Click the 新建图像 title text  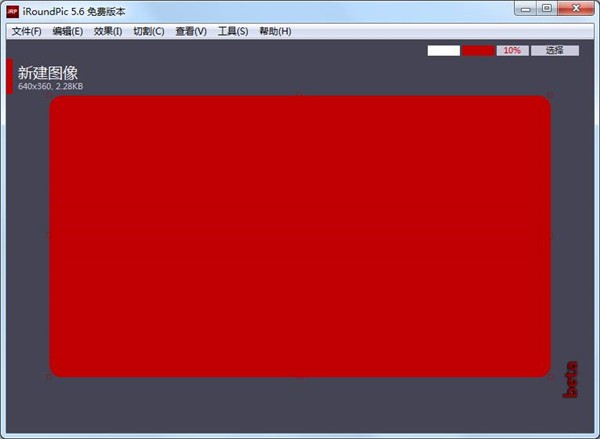click(48, 73)
